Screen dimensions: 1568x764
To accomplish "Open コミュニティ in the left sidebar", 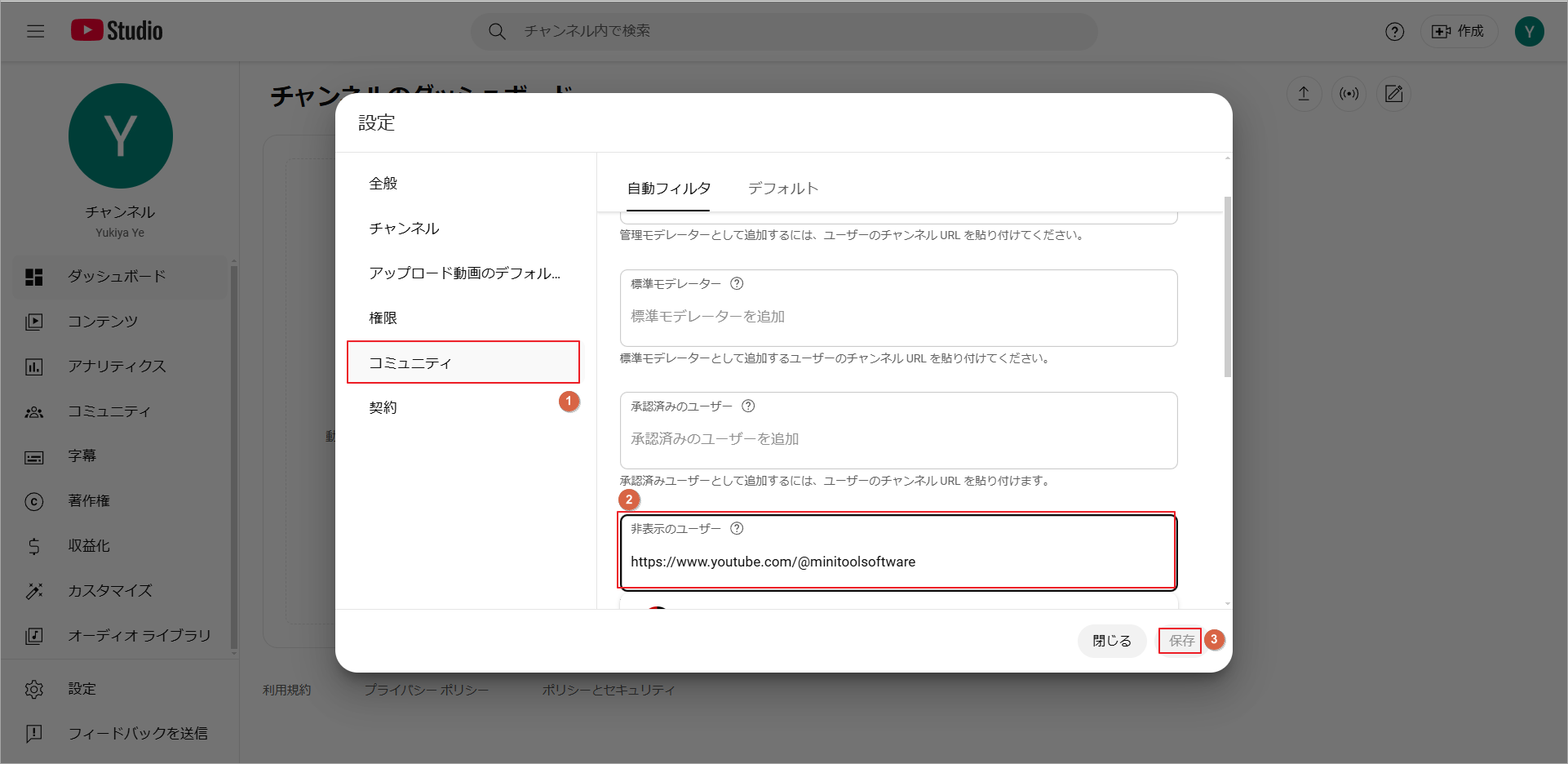I will (121, 411).
